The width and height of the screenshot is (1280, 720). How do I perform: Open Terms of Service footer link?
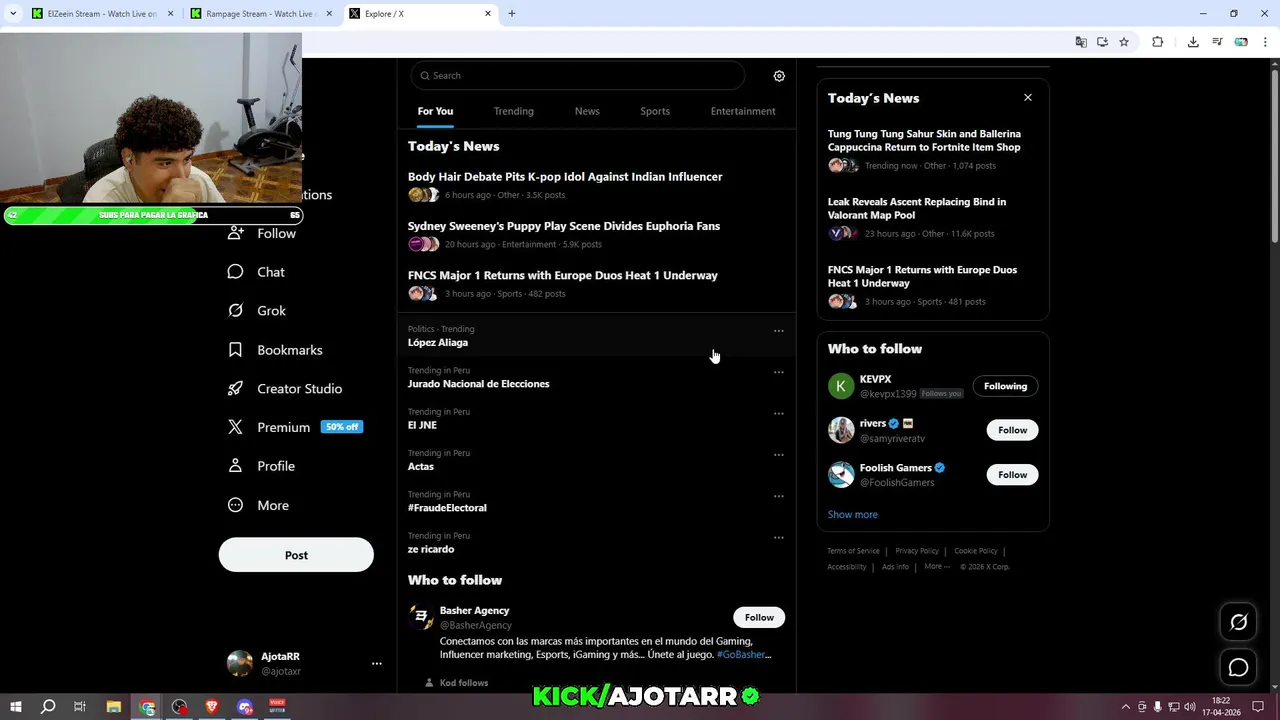click(x=853, y=551)
